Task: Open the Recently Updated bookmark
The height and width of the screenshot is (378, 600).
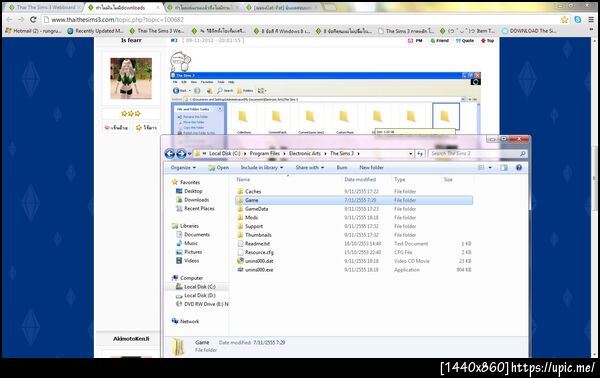Action: (x=96, y=31)
